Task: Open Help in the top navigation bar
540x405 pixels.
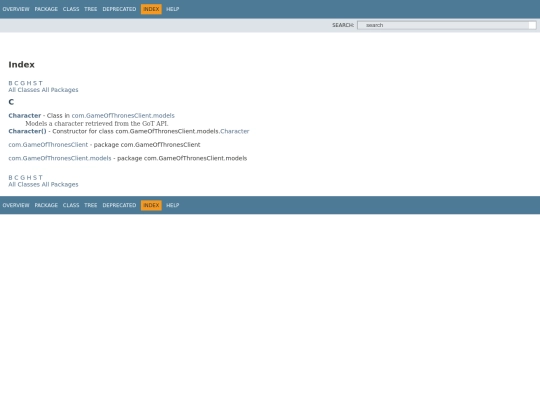Action: pyautogui.click(x=173, y=9)
